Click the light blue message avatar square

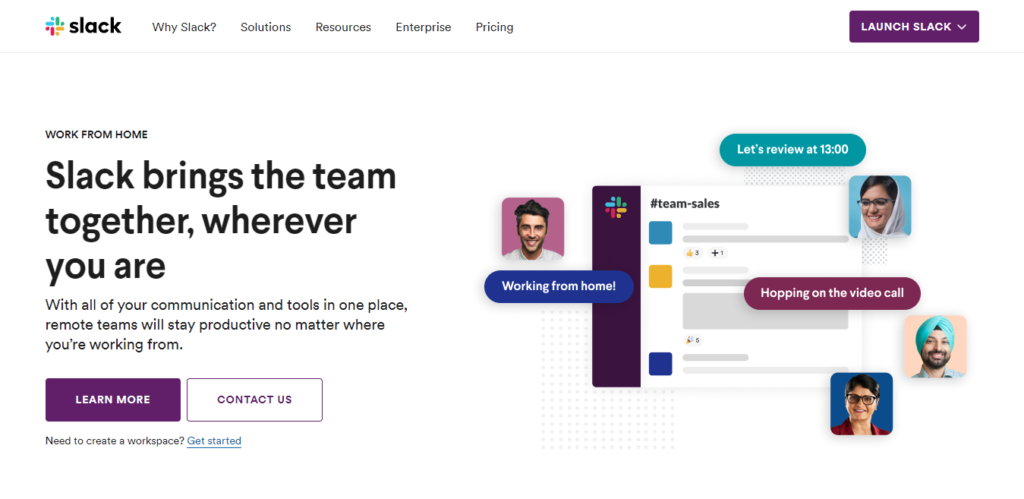pos(660,233)
